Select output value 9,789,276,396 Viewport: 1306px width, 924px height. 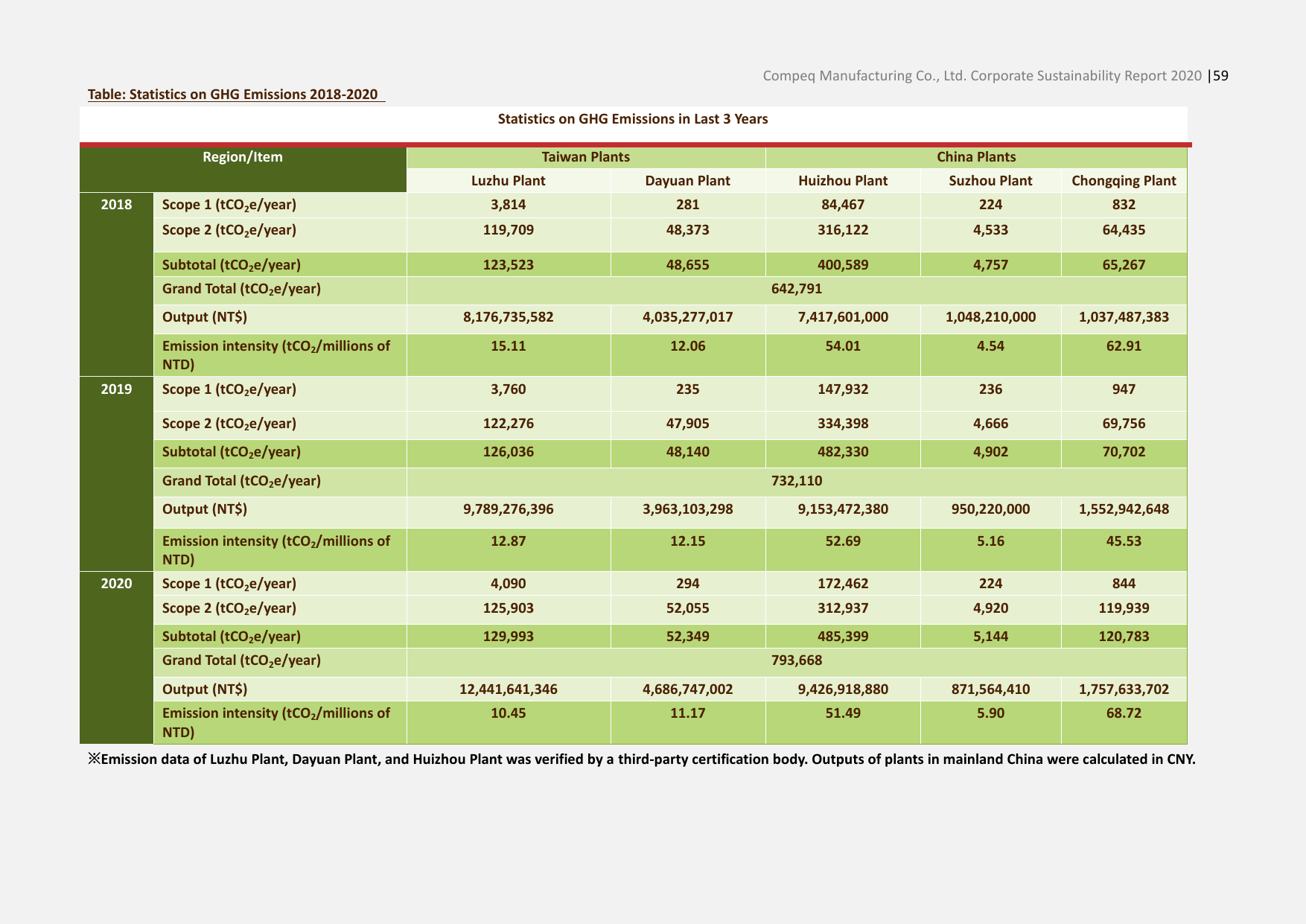click(x=509, y=509)
